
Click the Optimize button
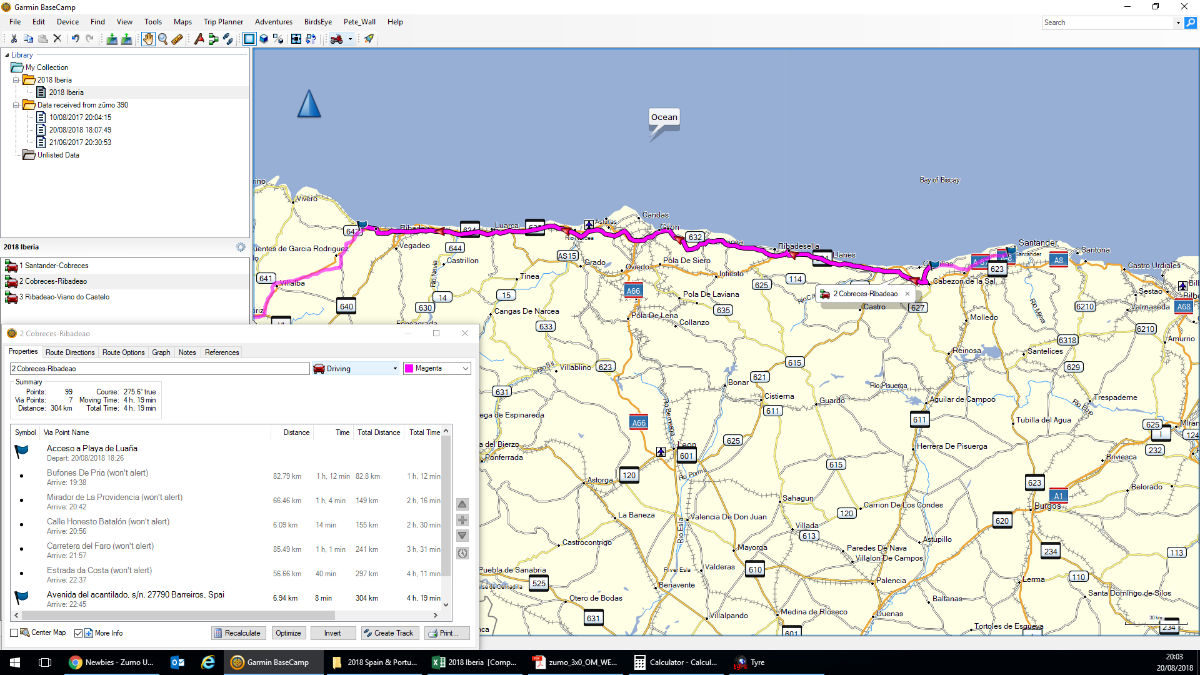click(x=288, y=633)
